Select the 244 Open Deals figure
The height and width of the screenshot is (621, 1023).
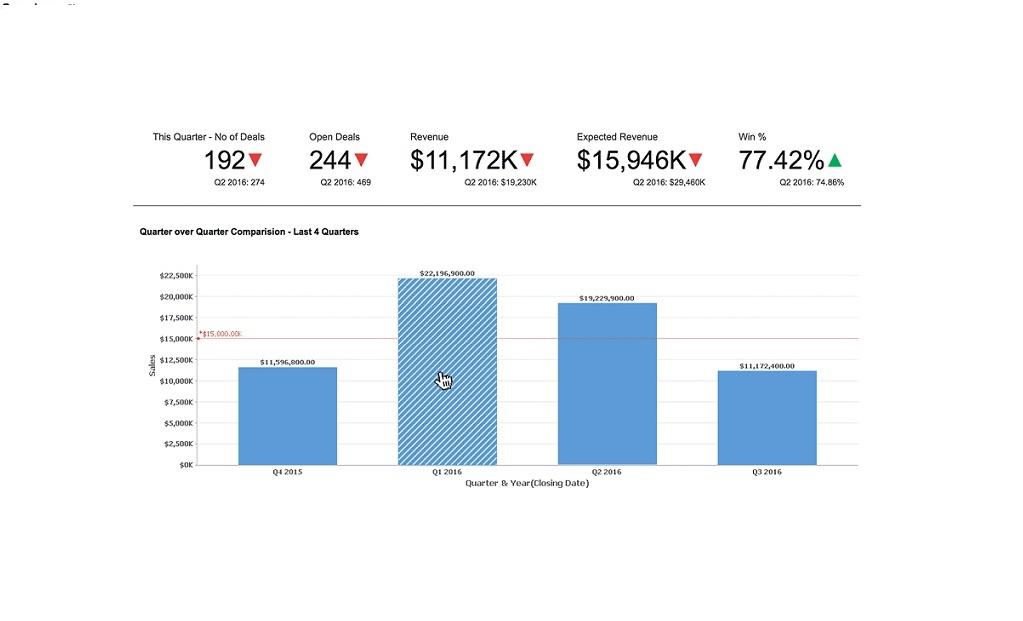click(330, 160)
